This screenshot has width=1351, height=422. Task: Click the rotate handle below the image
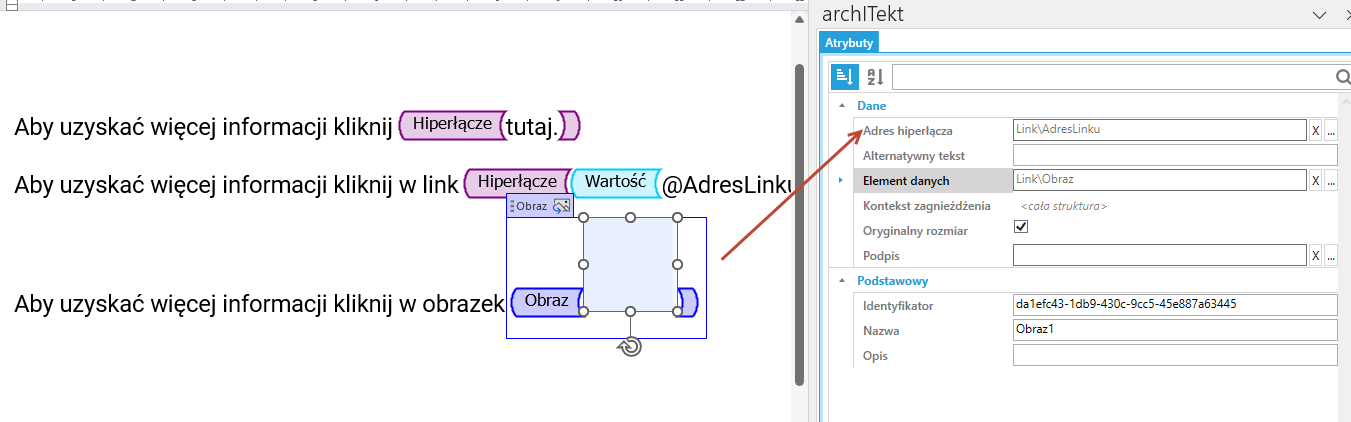point(630,346)
